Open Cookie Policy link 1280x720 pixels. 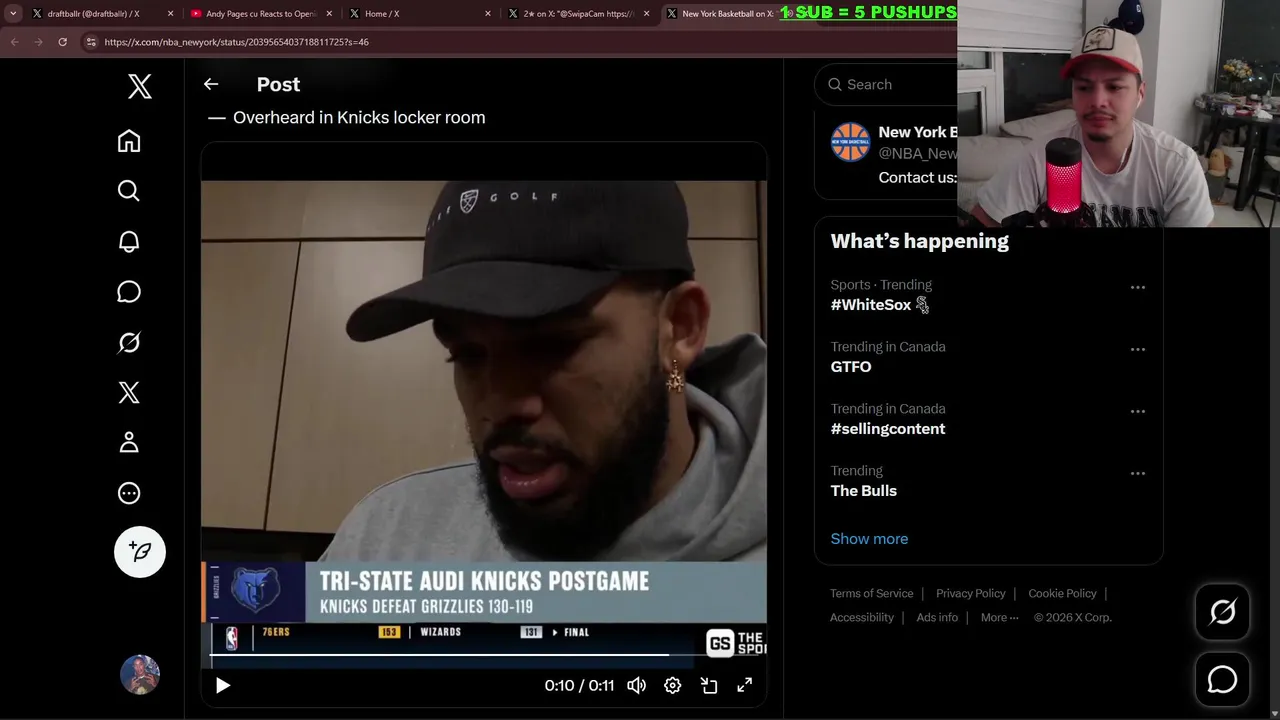[x=1062, y=593]
